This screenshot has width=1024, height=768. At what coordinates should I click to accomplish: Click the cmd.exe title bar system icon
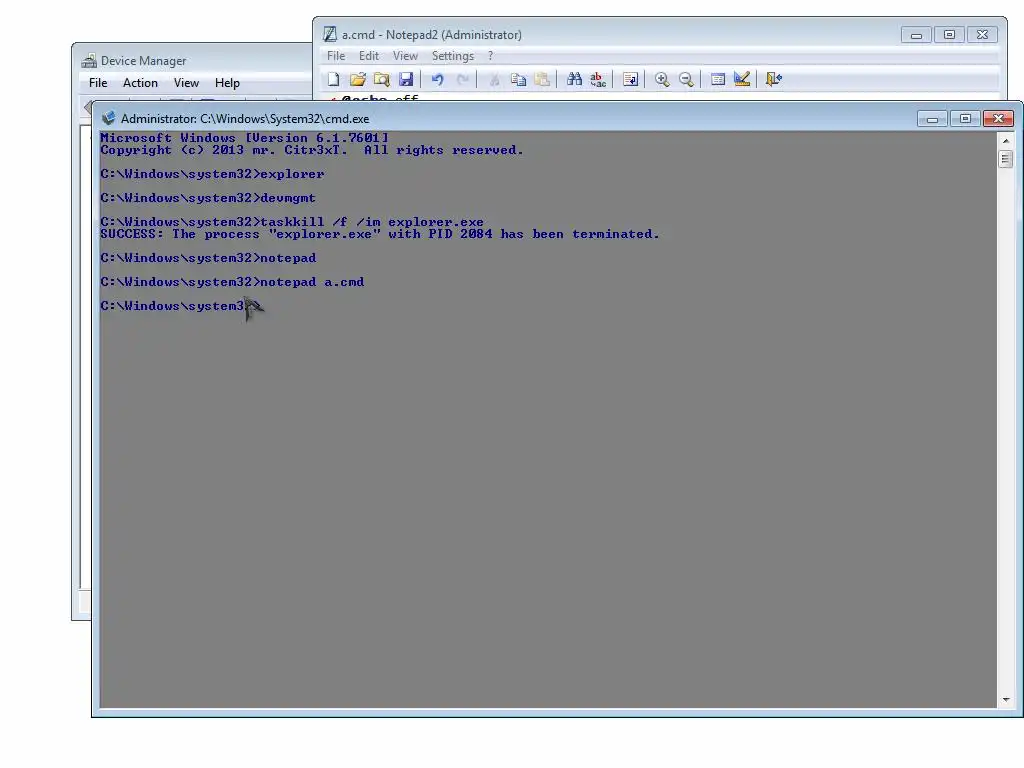[108, 118]
